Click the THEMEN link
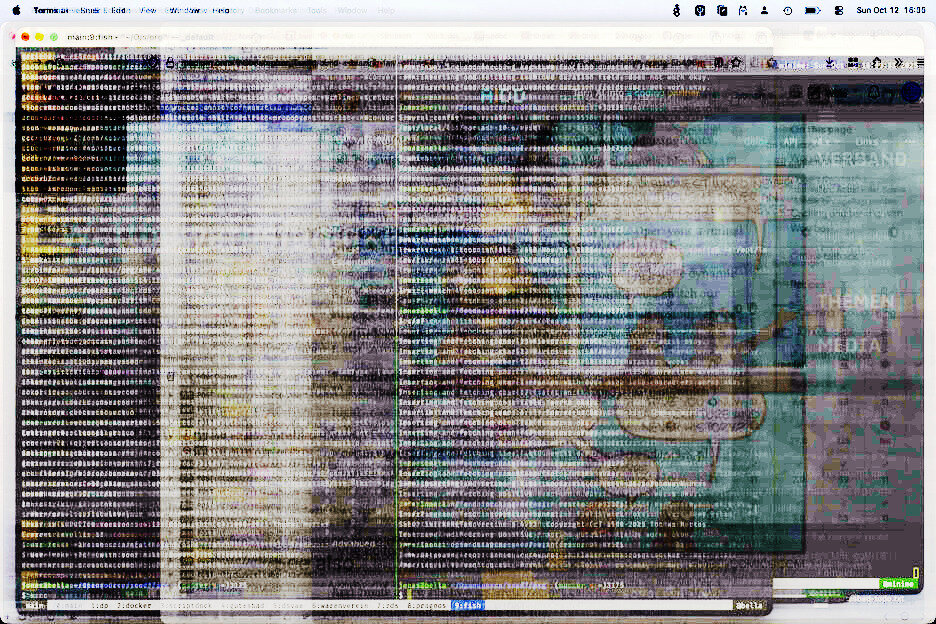Image resolution: width=936 pixels, height=624 pixels. coord(855,301)
